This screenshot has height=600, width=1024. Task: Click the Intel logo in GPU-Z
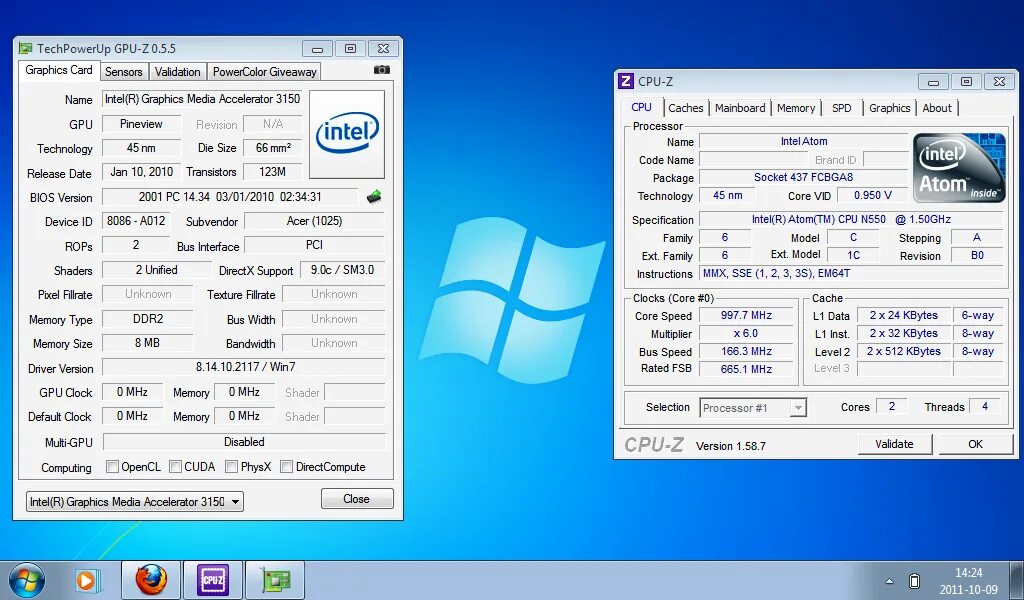tap(347, 134)
